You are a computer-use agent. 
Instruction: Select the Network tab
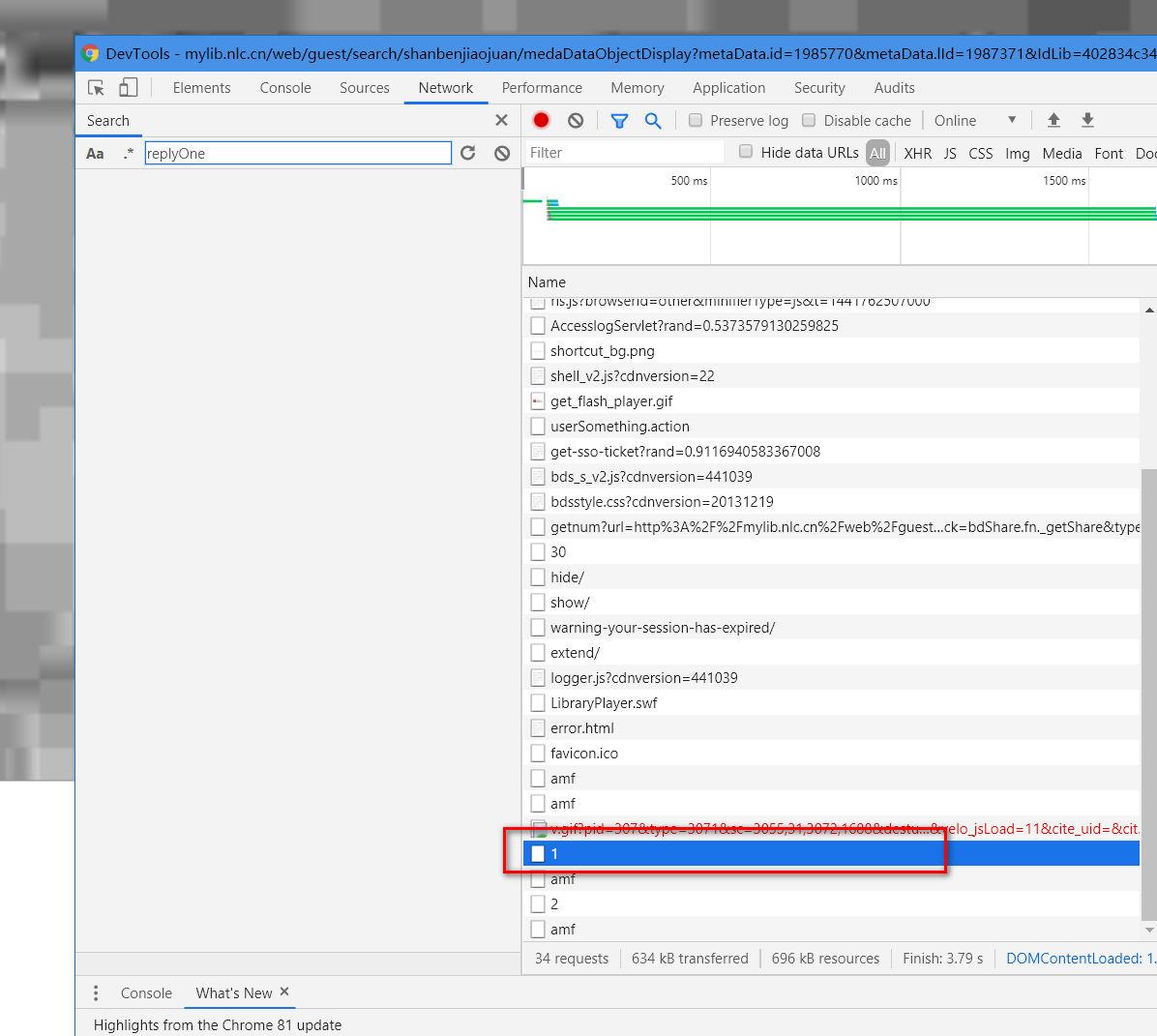pos(446,88)
